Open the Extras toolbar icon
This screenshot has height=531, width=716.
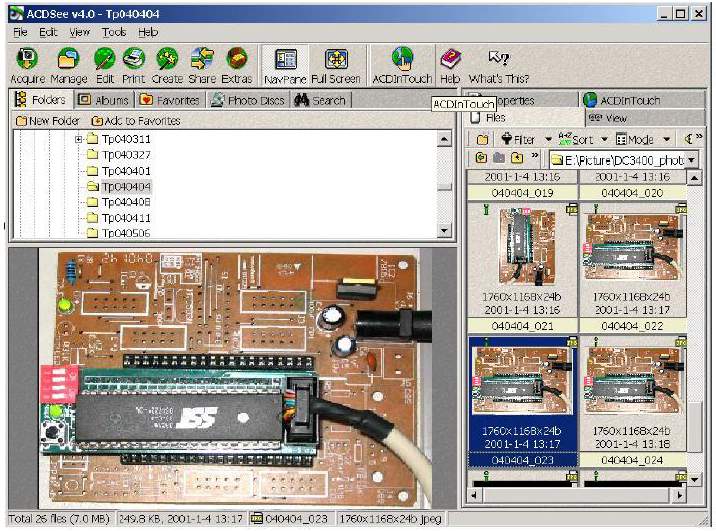237,62
